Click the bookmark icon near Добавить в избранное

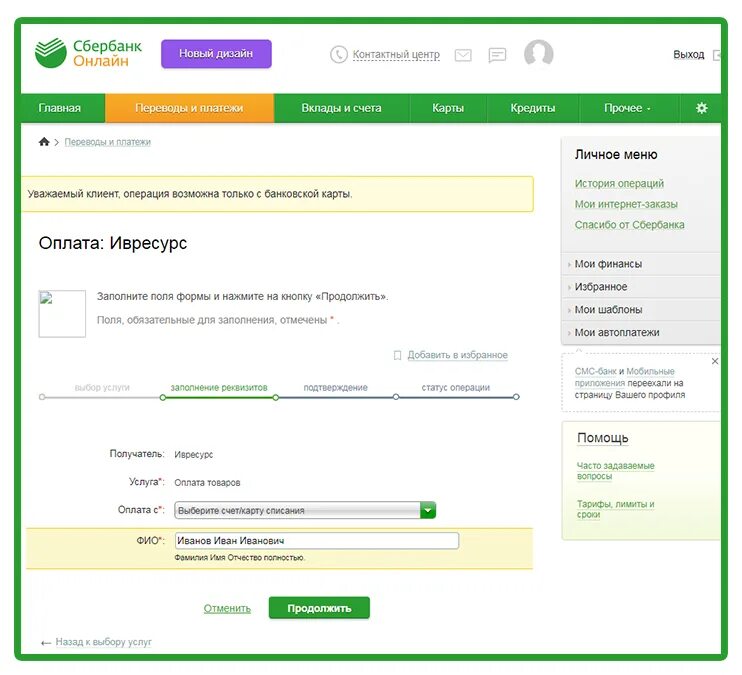(398, 355)
